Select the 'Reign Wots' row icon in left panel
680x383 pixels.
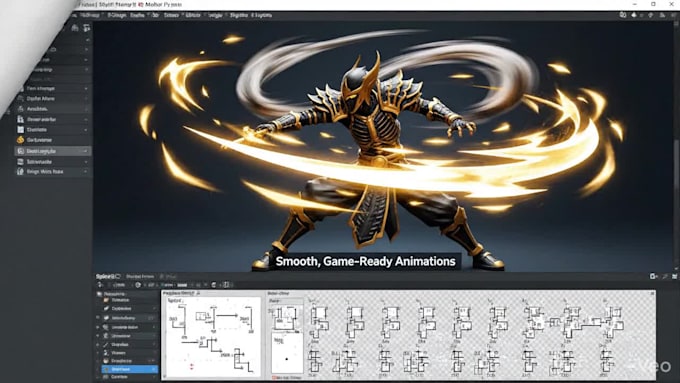point(20,172)
